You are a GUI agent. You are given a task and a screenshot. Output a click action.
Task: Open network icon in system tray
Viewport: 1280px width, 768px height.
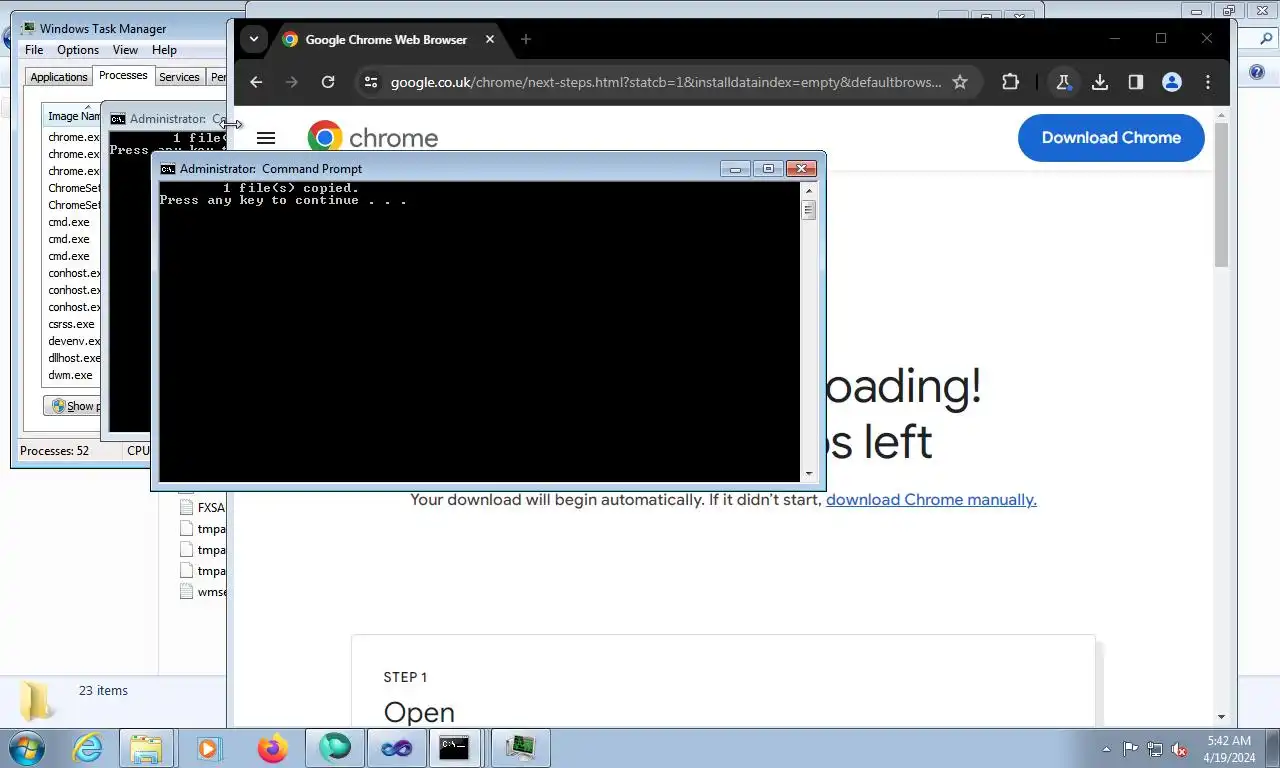pyautogui.click(x=1155, y=749)
